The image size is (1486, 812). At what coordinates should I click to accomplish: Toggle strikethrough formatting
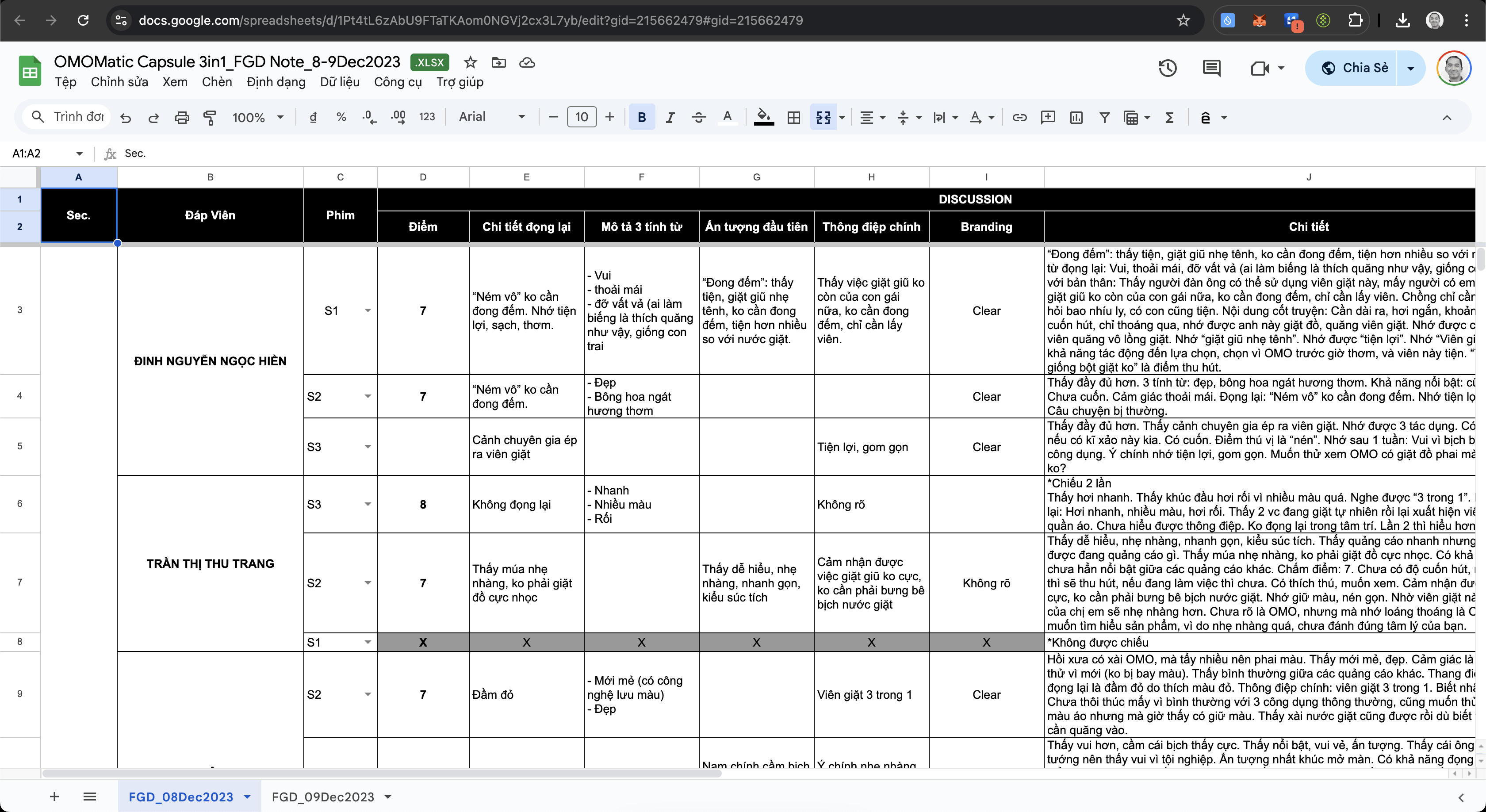coord(699,118)
